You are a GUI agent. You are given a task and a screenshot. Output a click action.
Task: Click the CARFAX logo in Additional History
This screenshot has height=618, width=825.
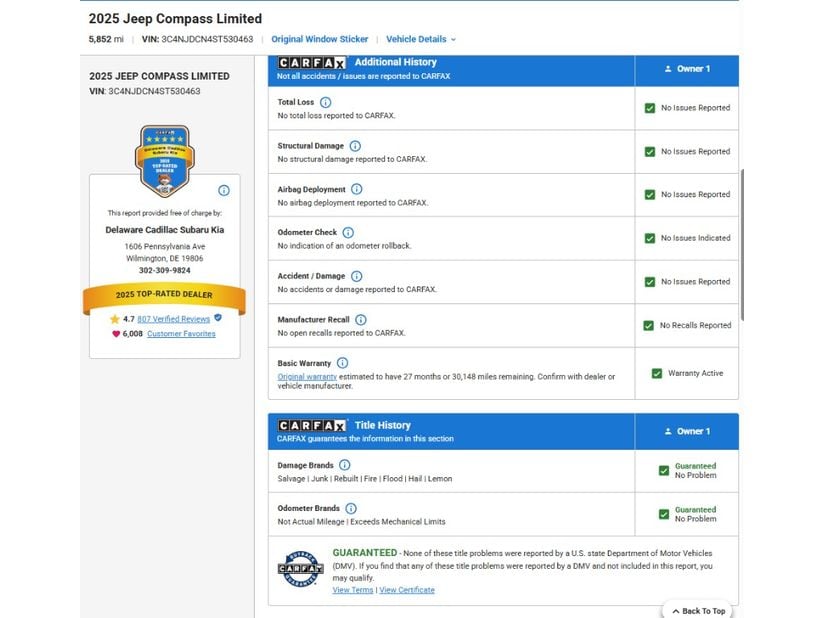click(312, 63)
